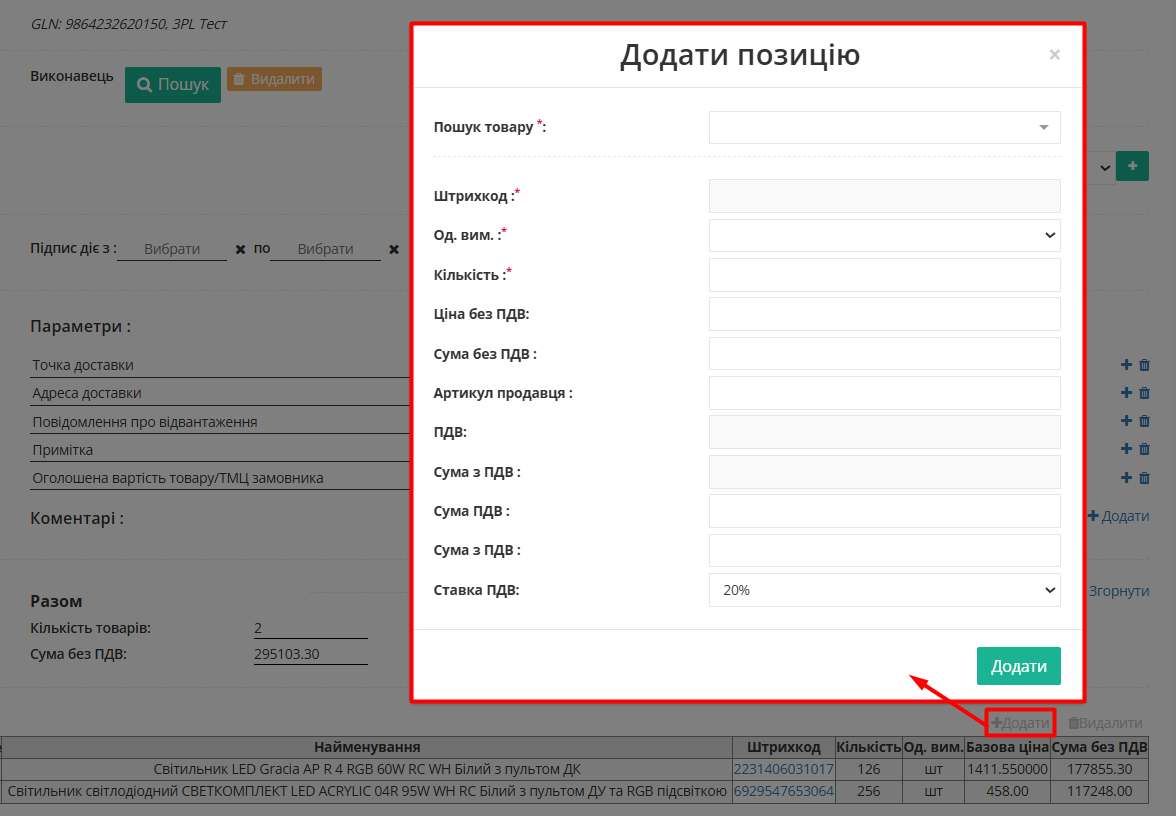Change the Ставка ПДВ from 20%
Viewport: 1176px width, 816px height.
(884, 590)
